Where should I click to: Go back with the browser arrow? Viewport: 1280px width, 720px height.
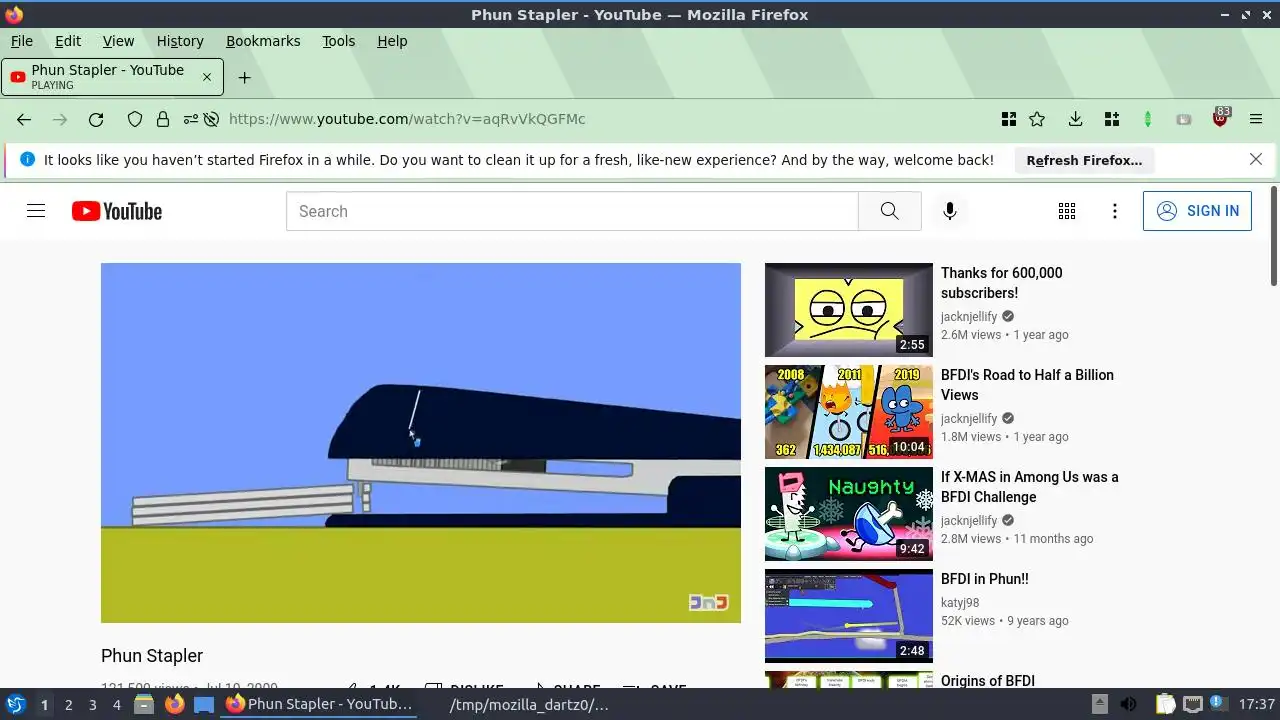24,119
